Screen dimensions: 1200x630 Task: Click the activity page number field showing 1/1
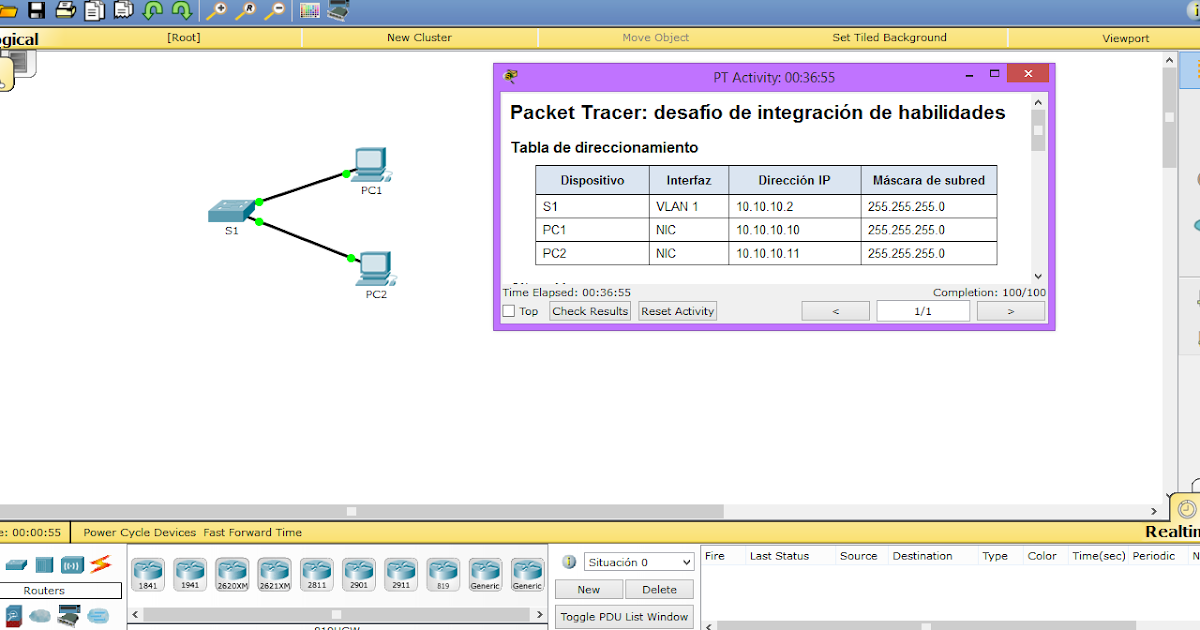pos(922,310)
